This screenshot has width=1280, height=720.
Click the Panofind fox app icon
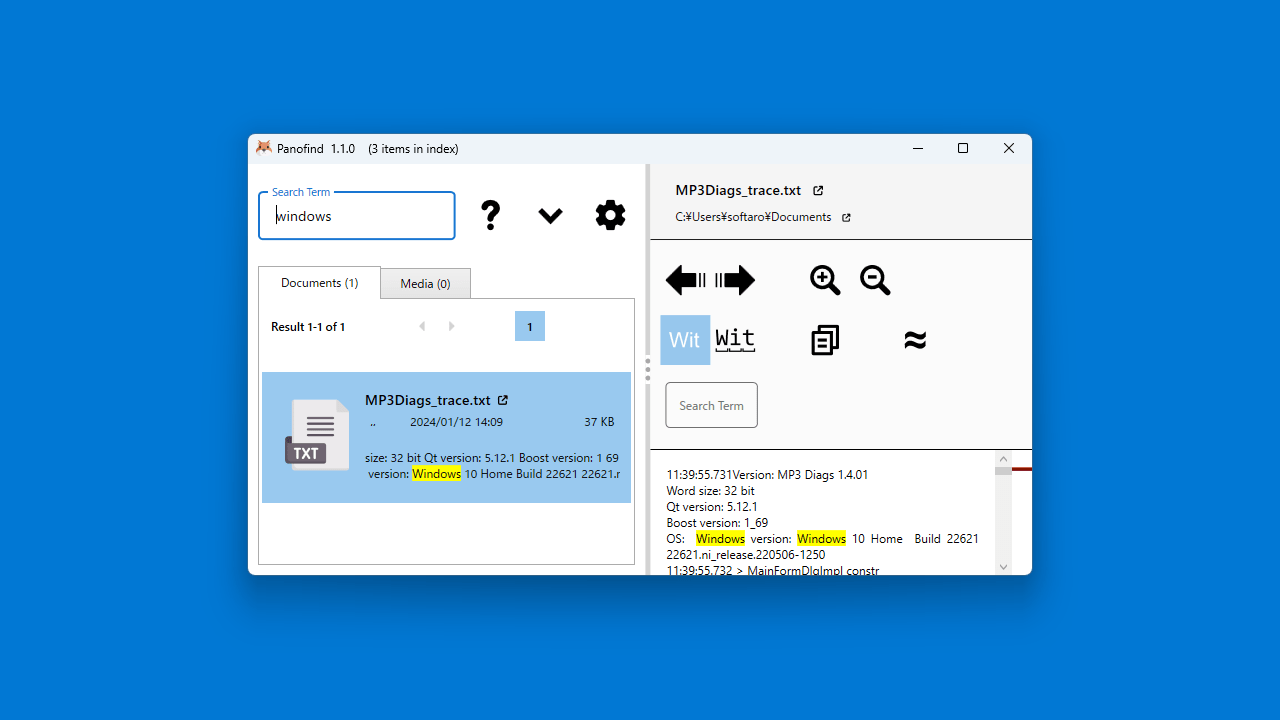[x=264, y=148]
